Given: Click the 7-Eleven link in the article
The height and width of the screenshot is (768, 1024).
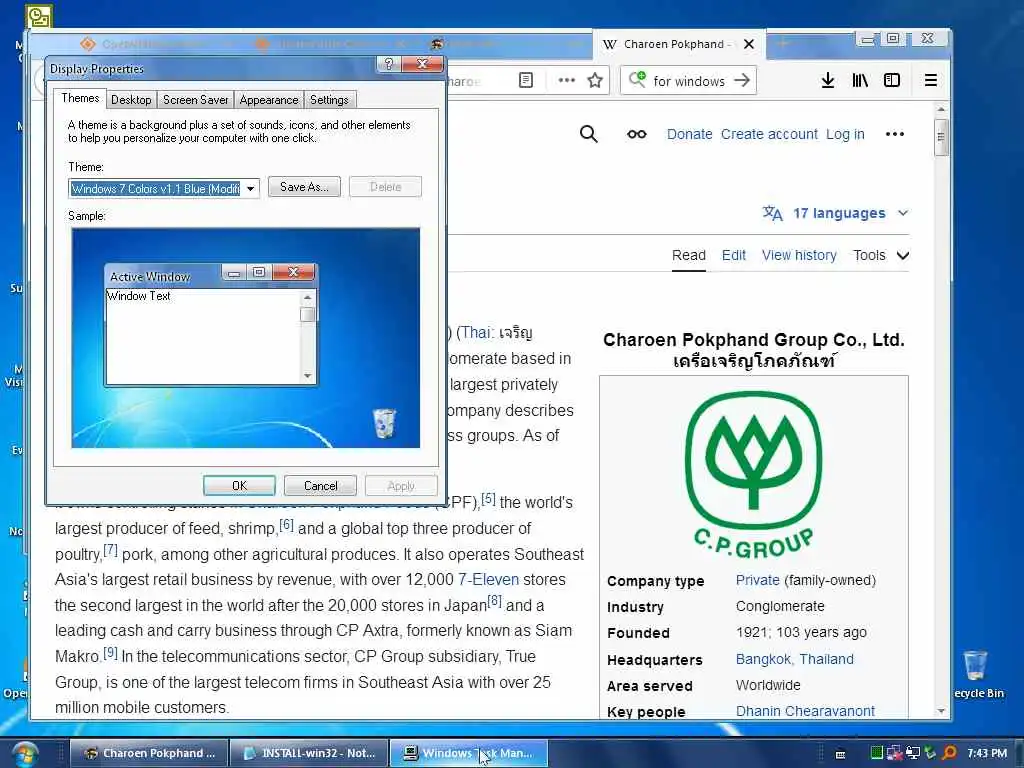Looking at the screenshot, I should [x=488, y=579].
